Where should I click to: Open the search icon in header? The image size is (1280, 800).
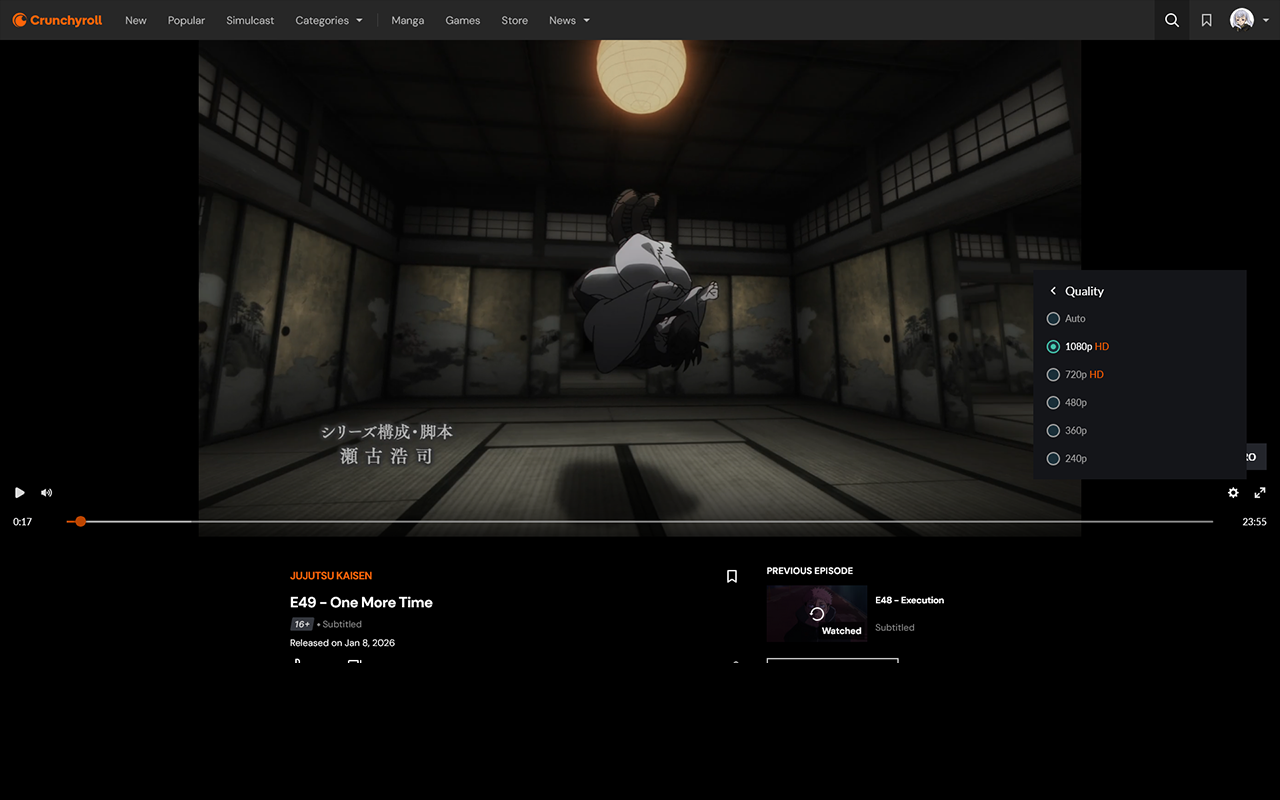[x=1172, y=20]
